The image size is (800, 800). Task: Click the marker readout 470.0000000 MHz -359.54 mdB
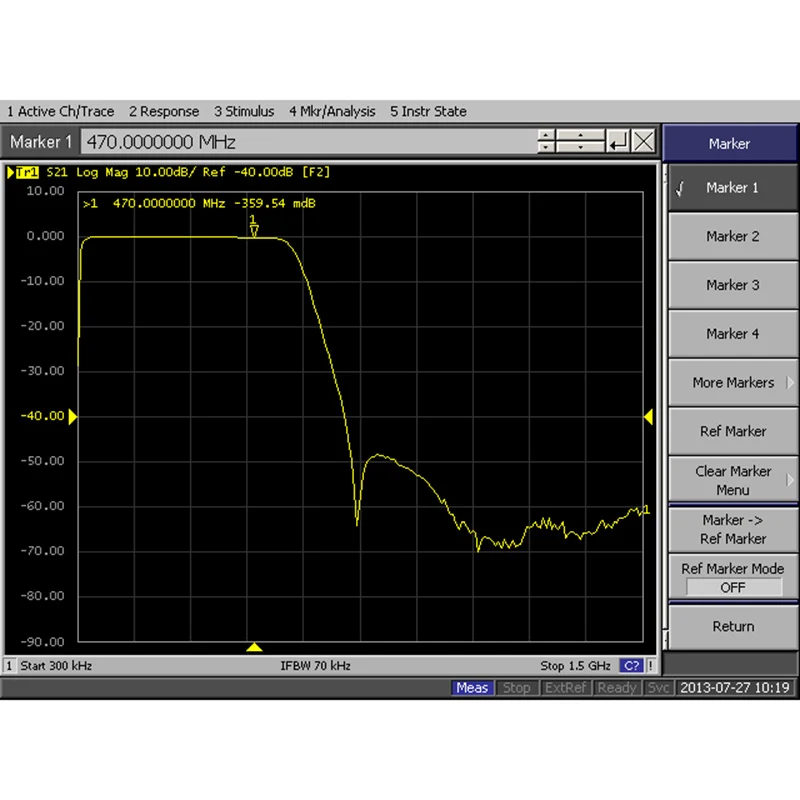point(199,204)
